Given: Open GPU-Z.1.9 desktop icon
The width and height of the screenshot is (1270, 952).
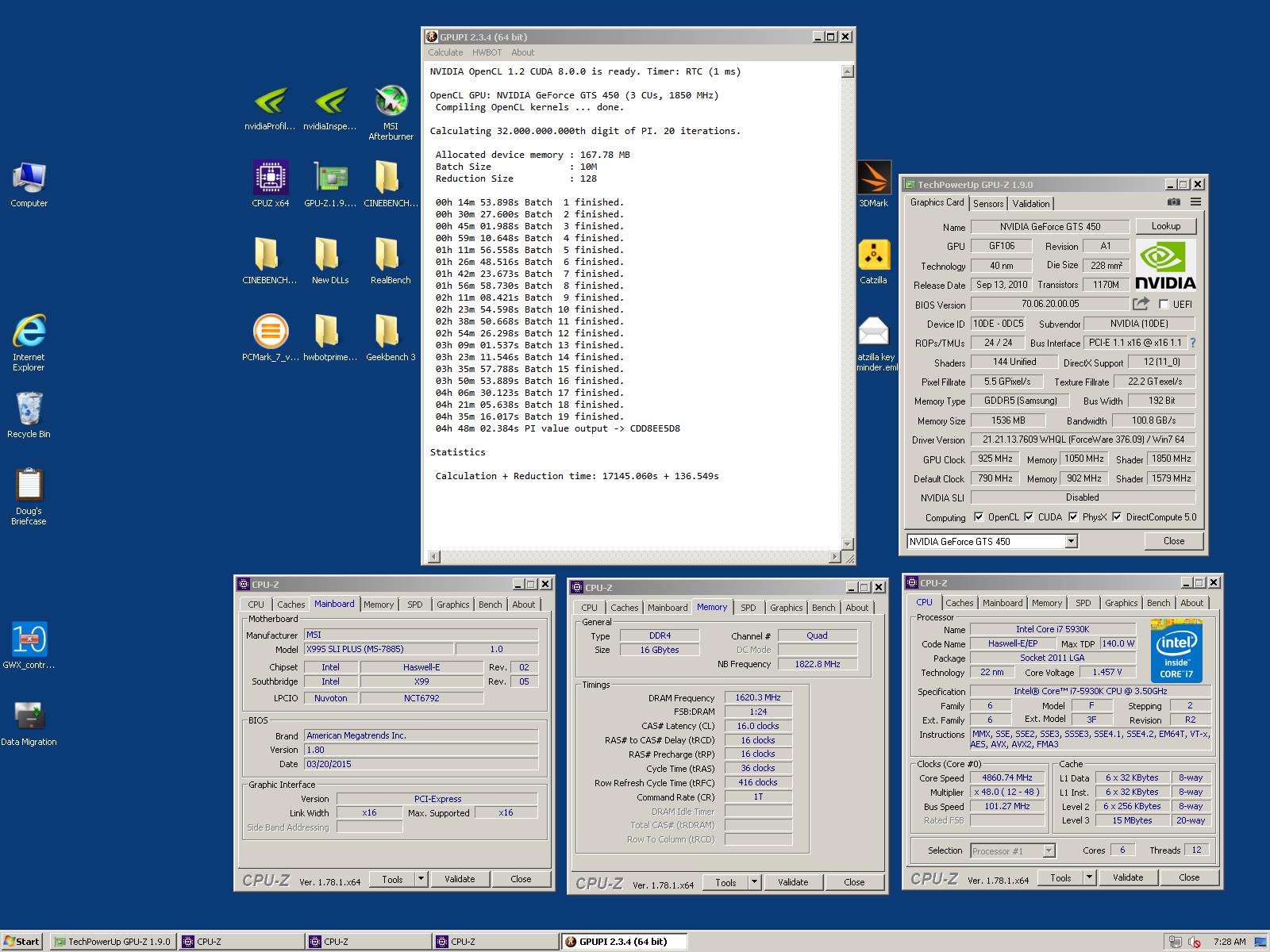Looking at the screenshot, I should 329,184.
